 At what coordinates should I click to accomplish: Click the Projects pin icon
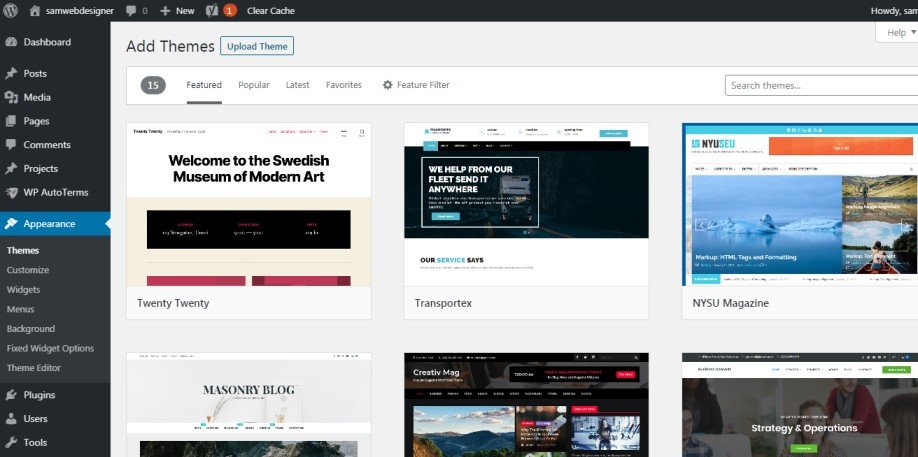click(x=11, y=169)
